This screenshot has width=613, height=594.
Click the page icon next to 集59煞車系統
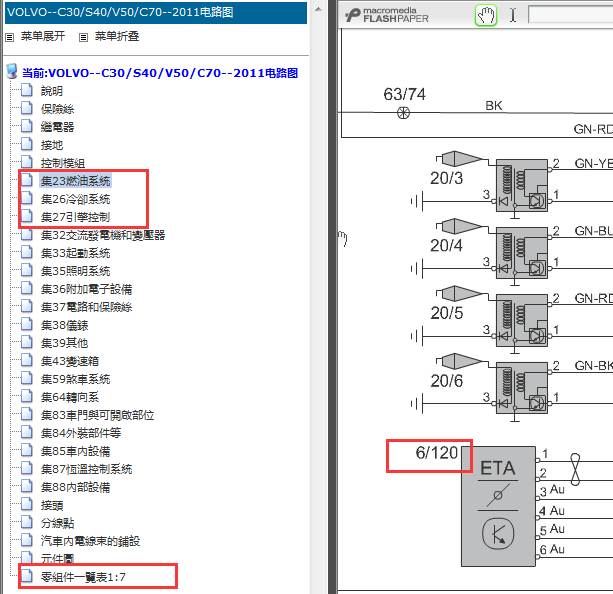(x=27, y=378)
